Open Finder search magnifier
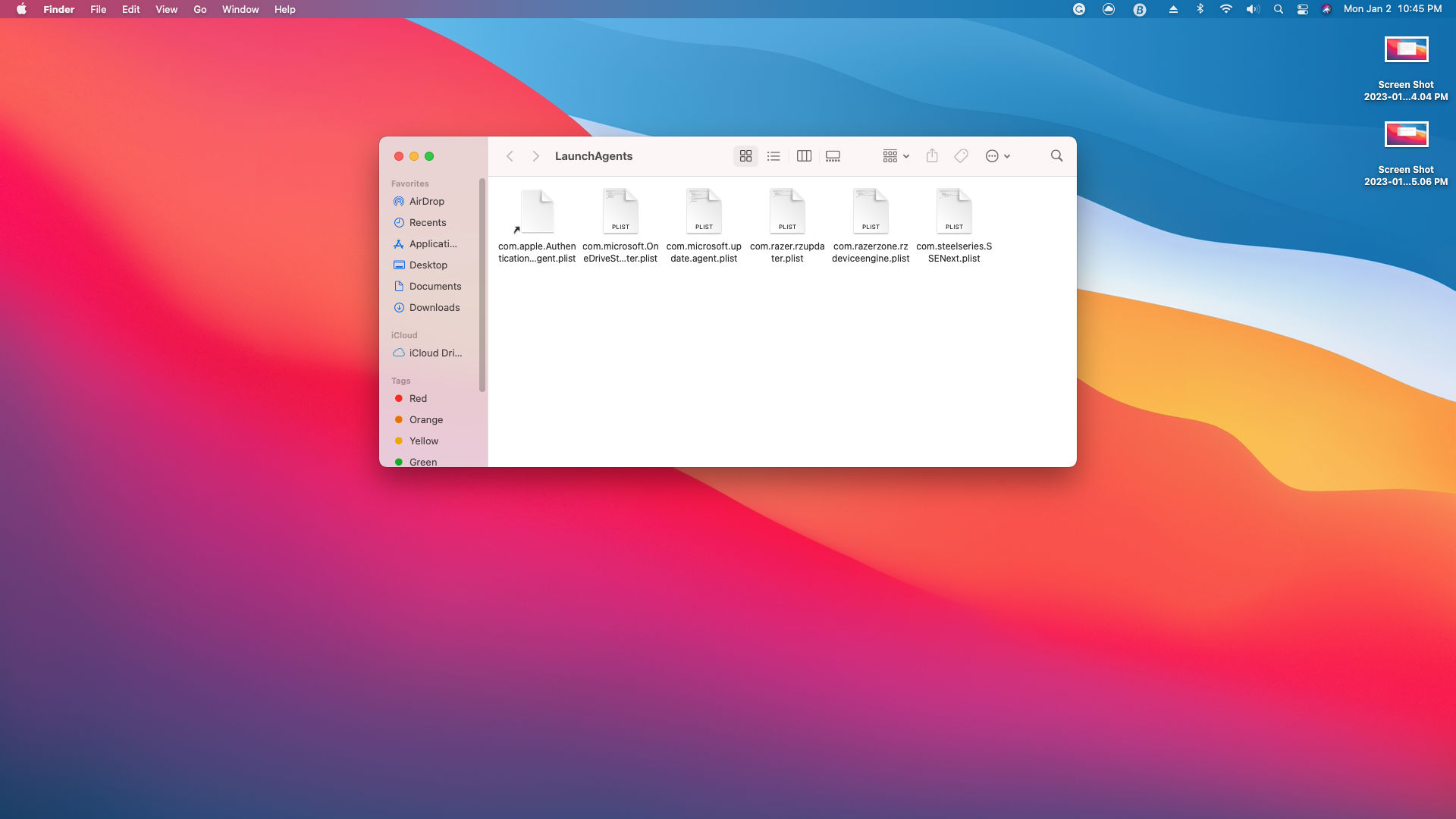Image resolution: width=1456 pixels, height=819 pixels. 1056,156
